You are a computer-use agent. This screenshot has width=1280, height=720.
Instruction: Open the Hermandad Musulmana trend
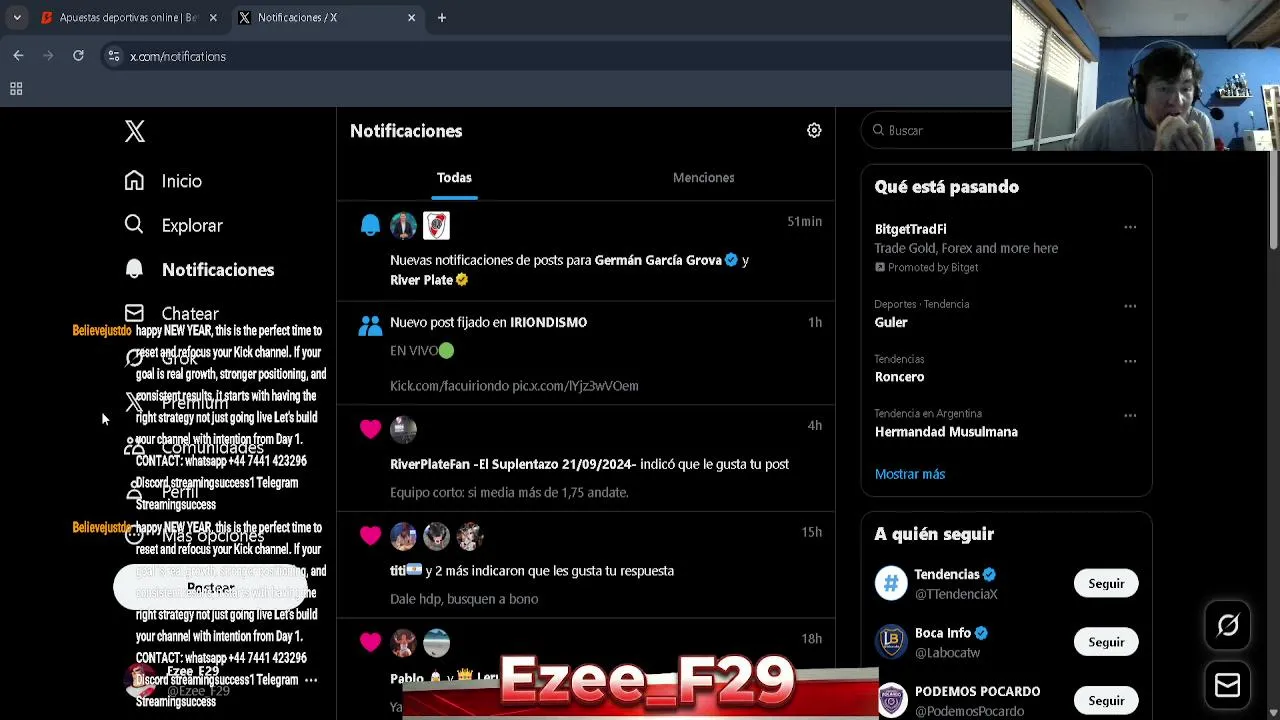946,432
